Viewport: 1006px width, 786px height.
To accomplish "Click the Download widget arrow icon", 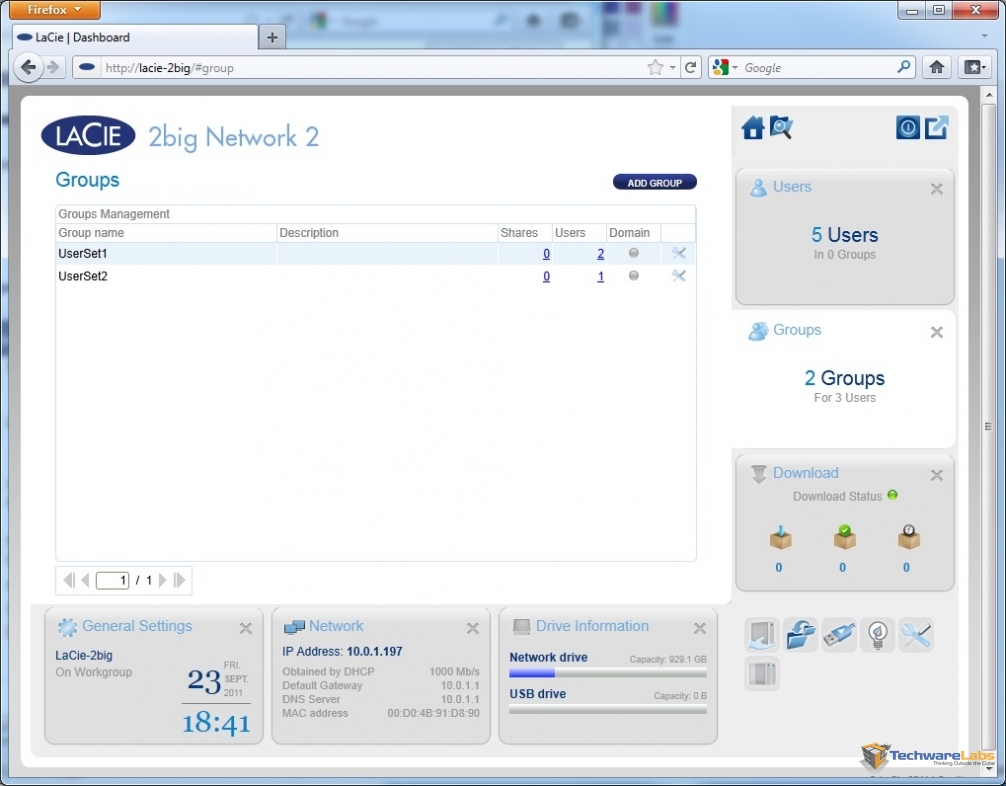I will [x=758, y=474].
